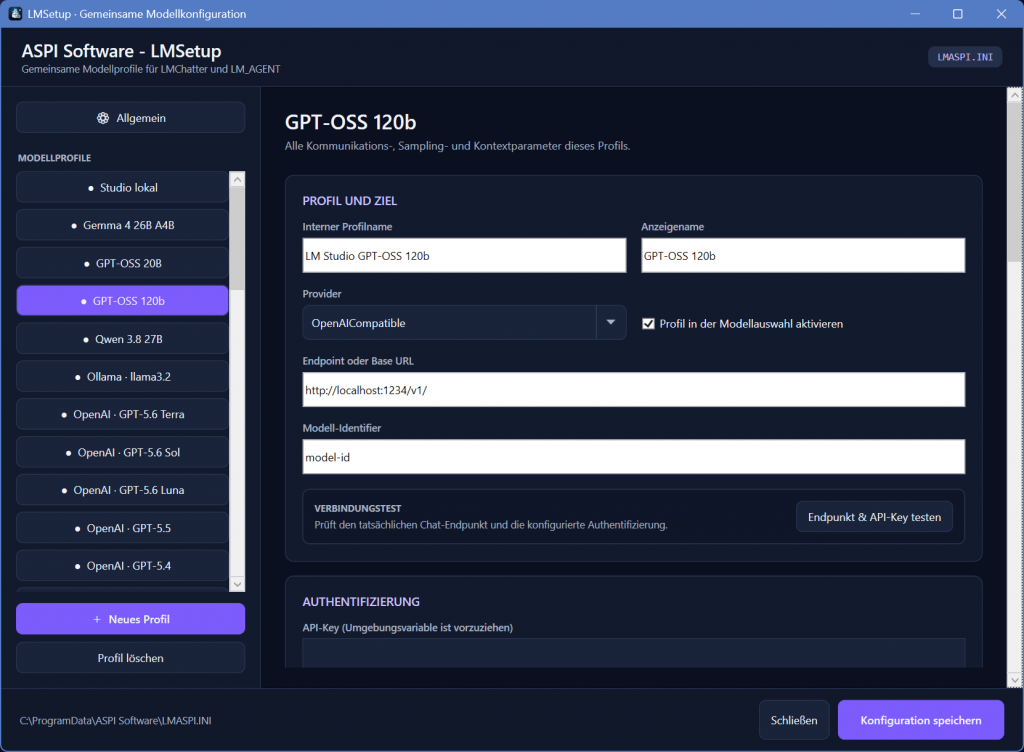
Task: Click the LMSetup app icon in title bar
Action: pos(15,14)
